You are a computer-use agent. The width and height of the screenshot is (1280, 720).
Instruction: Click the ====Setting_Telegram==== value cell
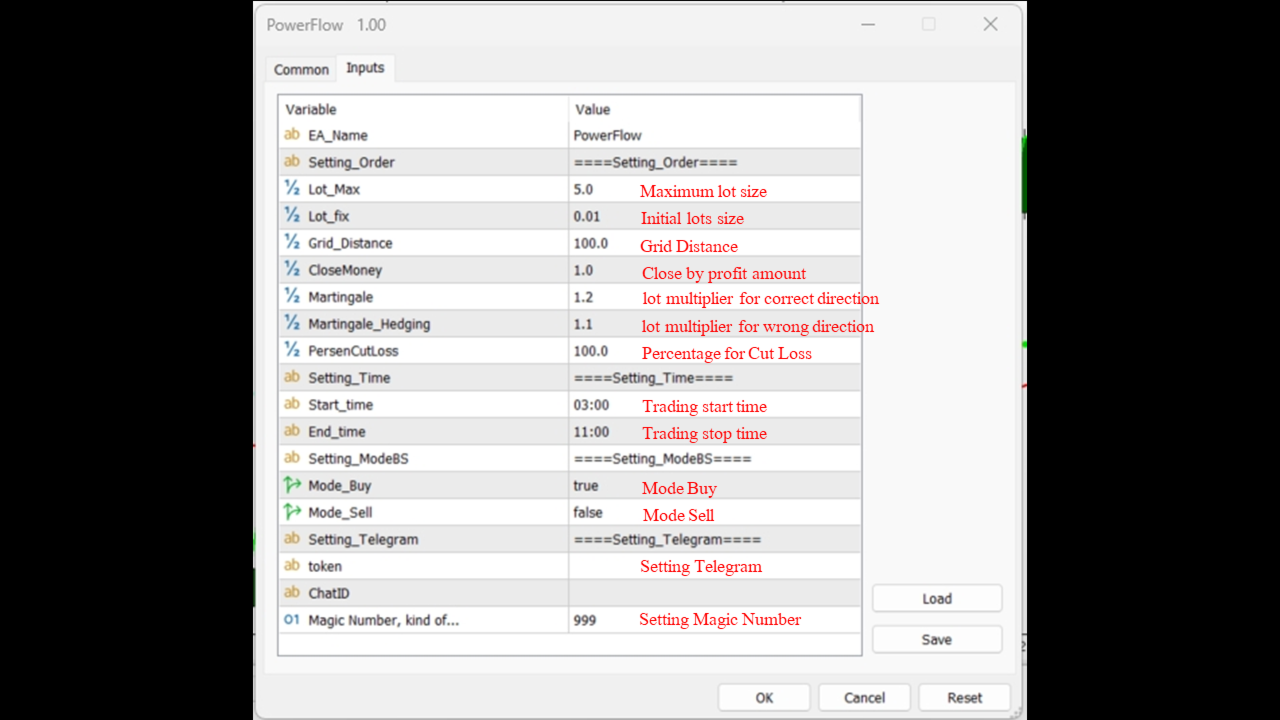point(715,540)
